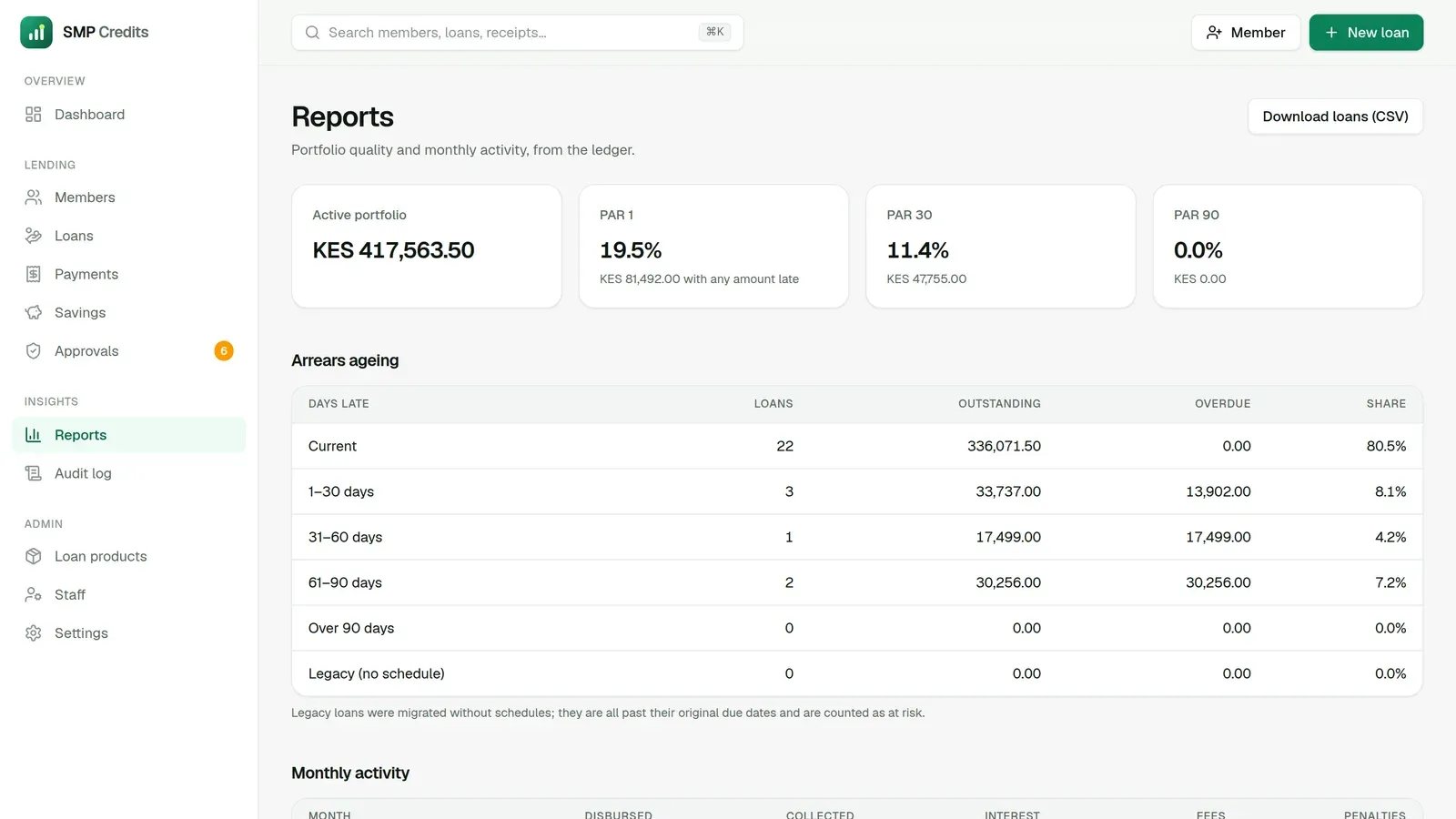Click the search magnifier icon

coord(312,33)
